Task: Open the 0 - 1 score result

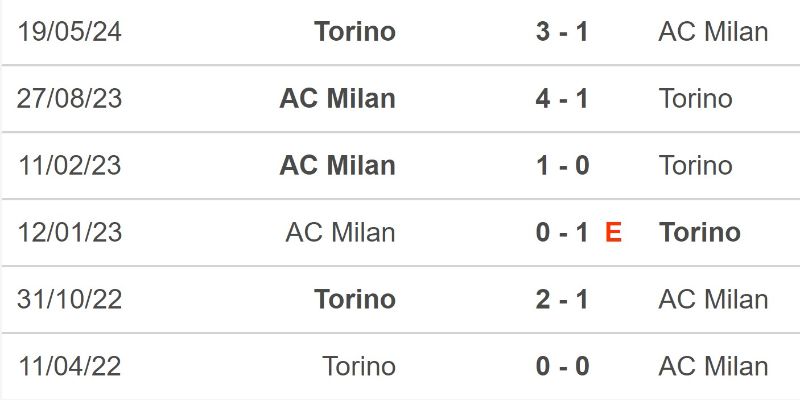Action: click(562, 233)
